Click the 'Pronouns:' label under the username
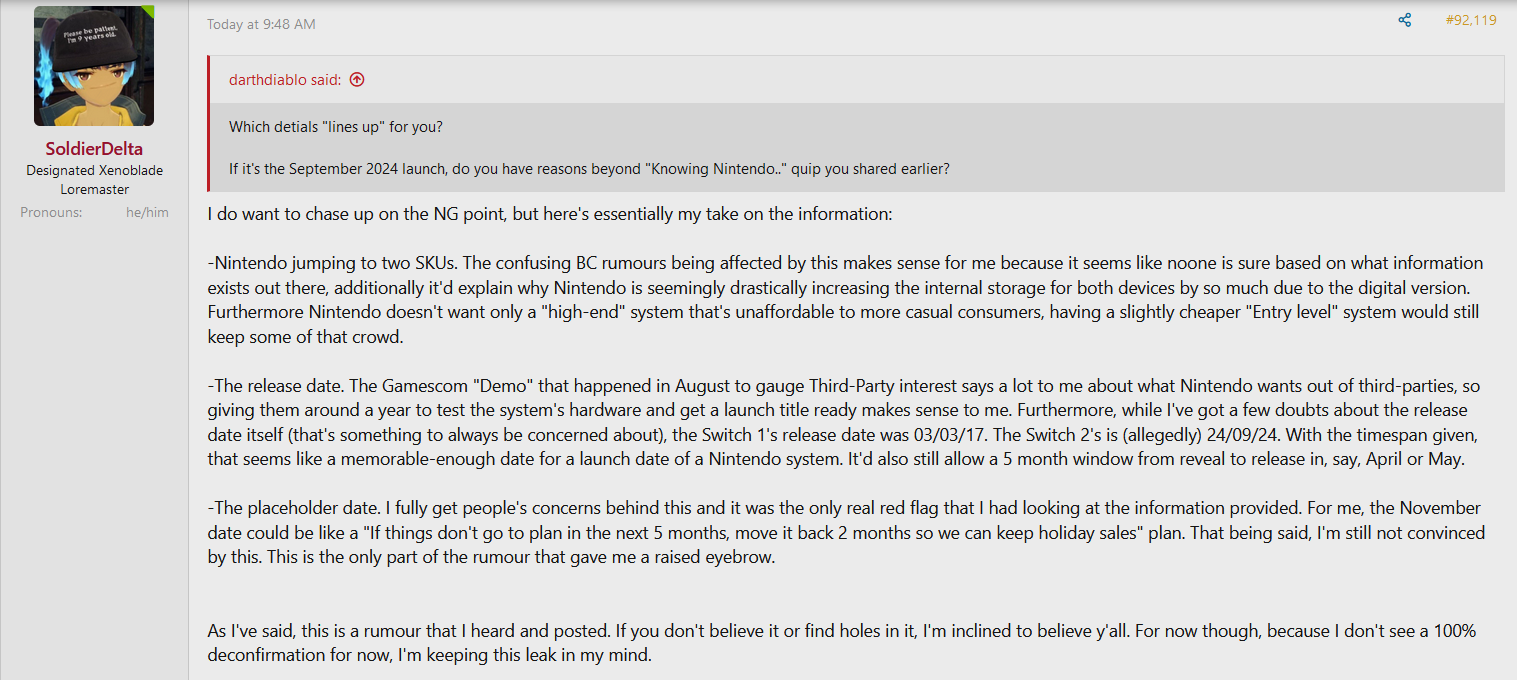 (x=51, y=213)
